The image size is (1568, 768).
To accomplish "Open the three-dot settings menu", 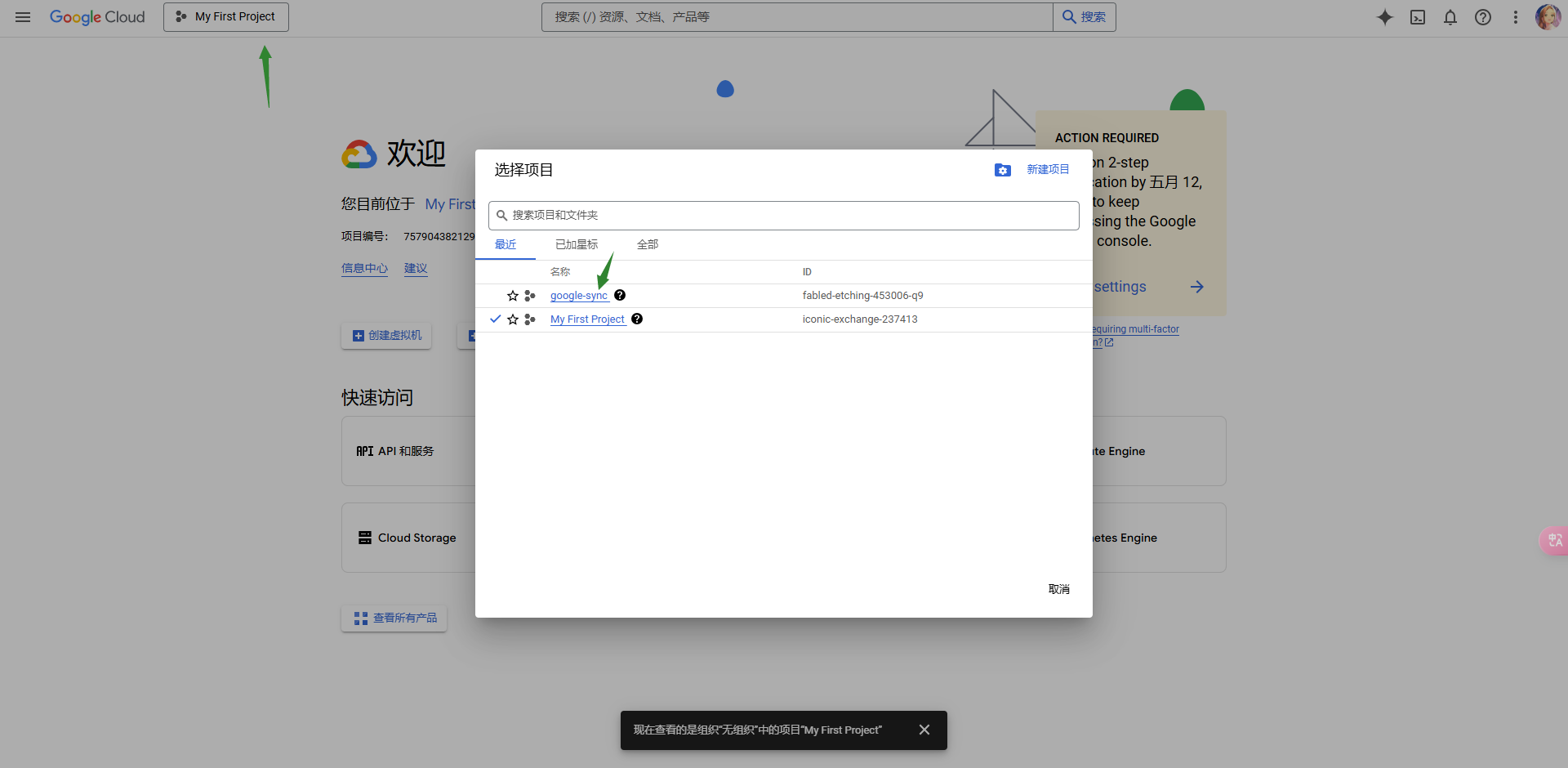I will point(1516,17).
